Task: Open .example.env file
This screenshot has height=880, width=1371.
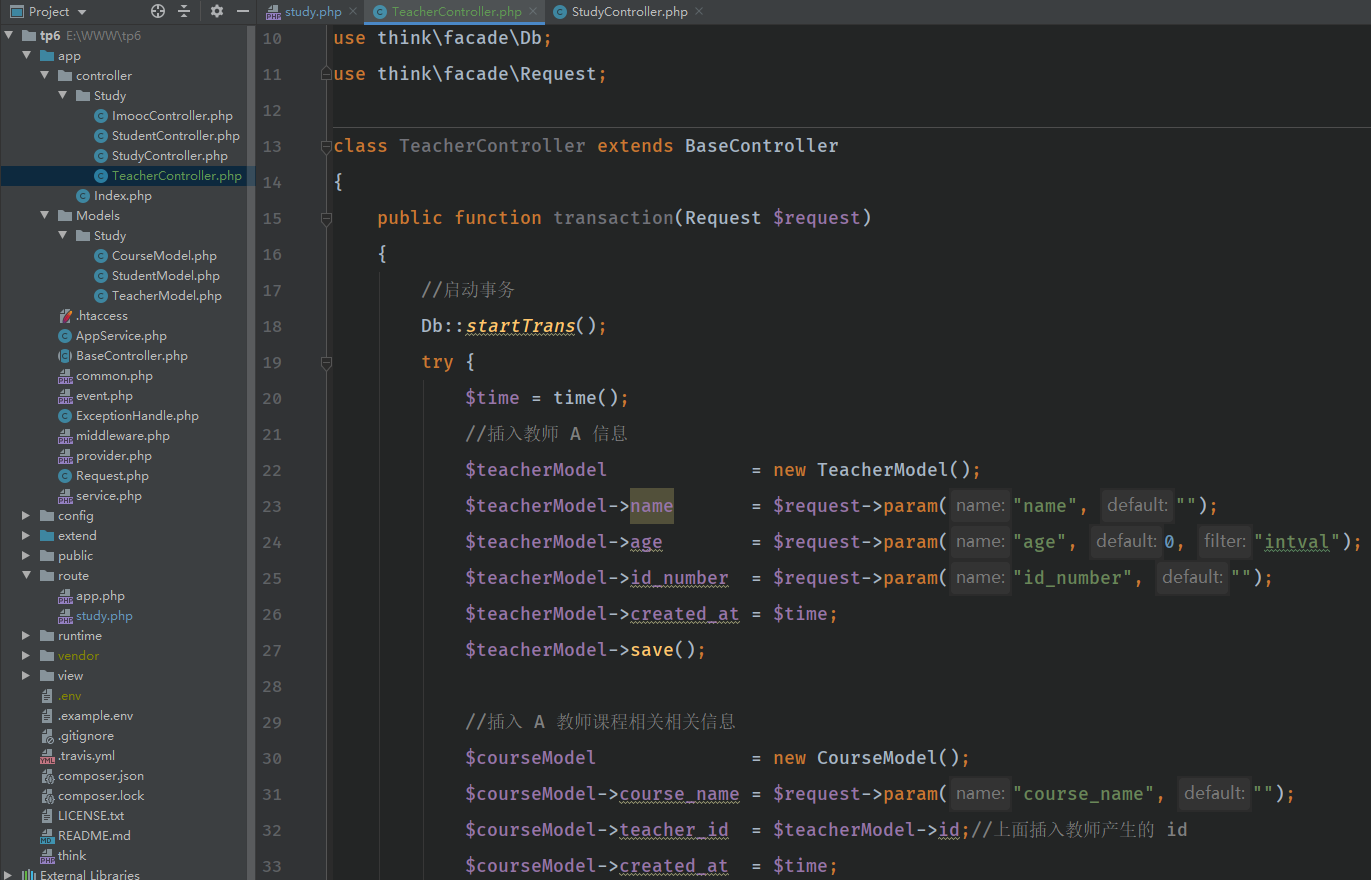Action: click(95, 716)
